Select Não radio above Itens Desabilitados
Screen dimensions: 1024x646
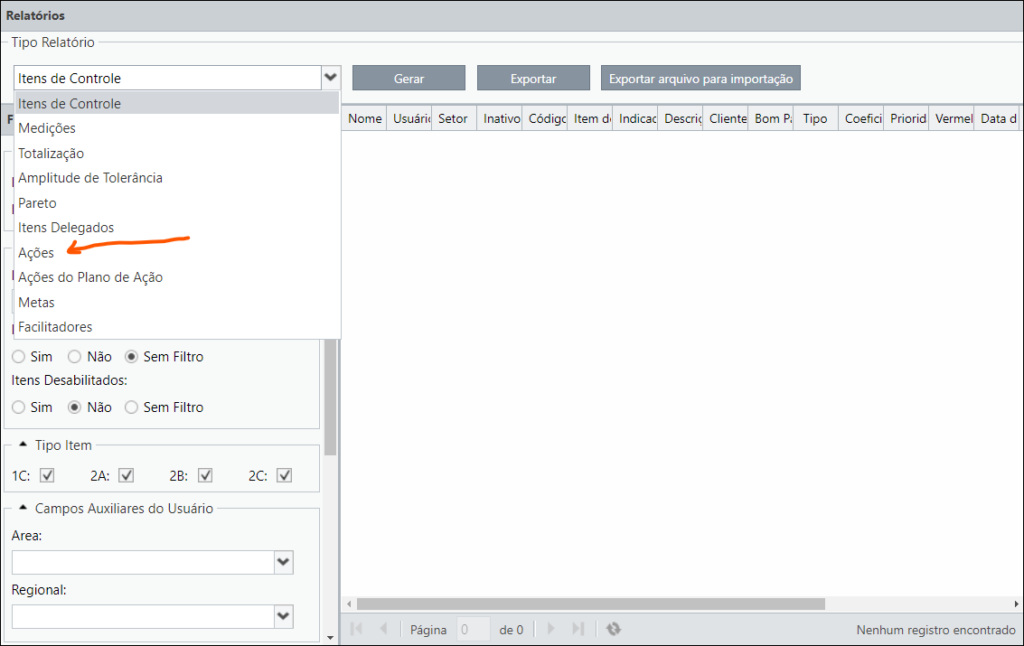[75, 357]
